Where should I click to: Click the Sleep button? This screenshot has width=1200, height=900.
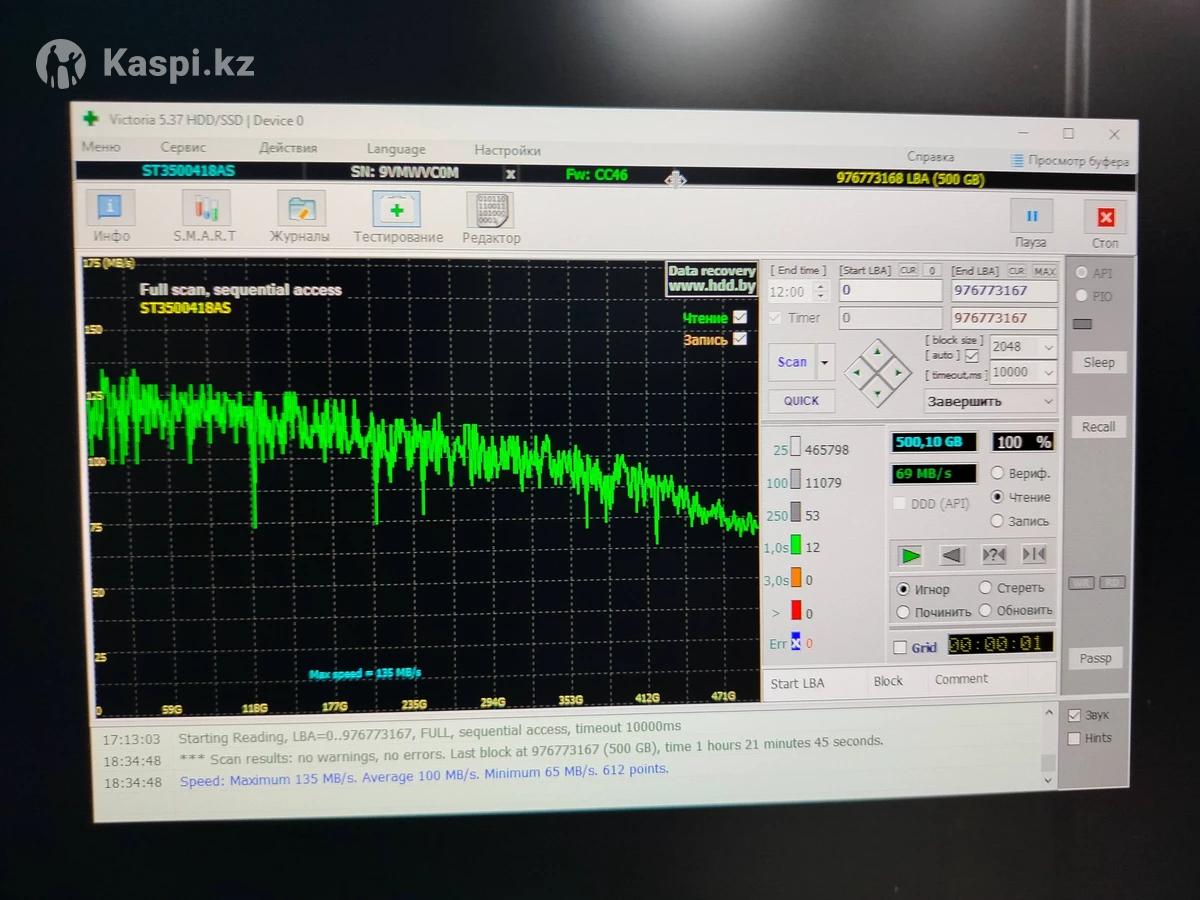click(x=1098, y=362)
